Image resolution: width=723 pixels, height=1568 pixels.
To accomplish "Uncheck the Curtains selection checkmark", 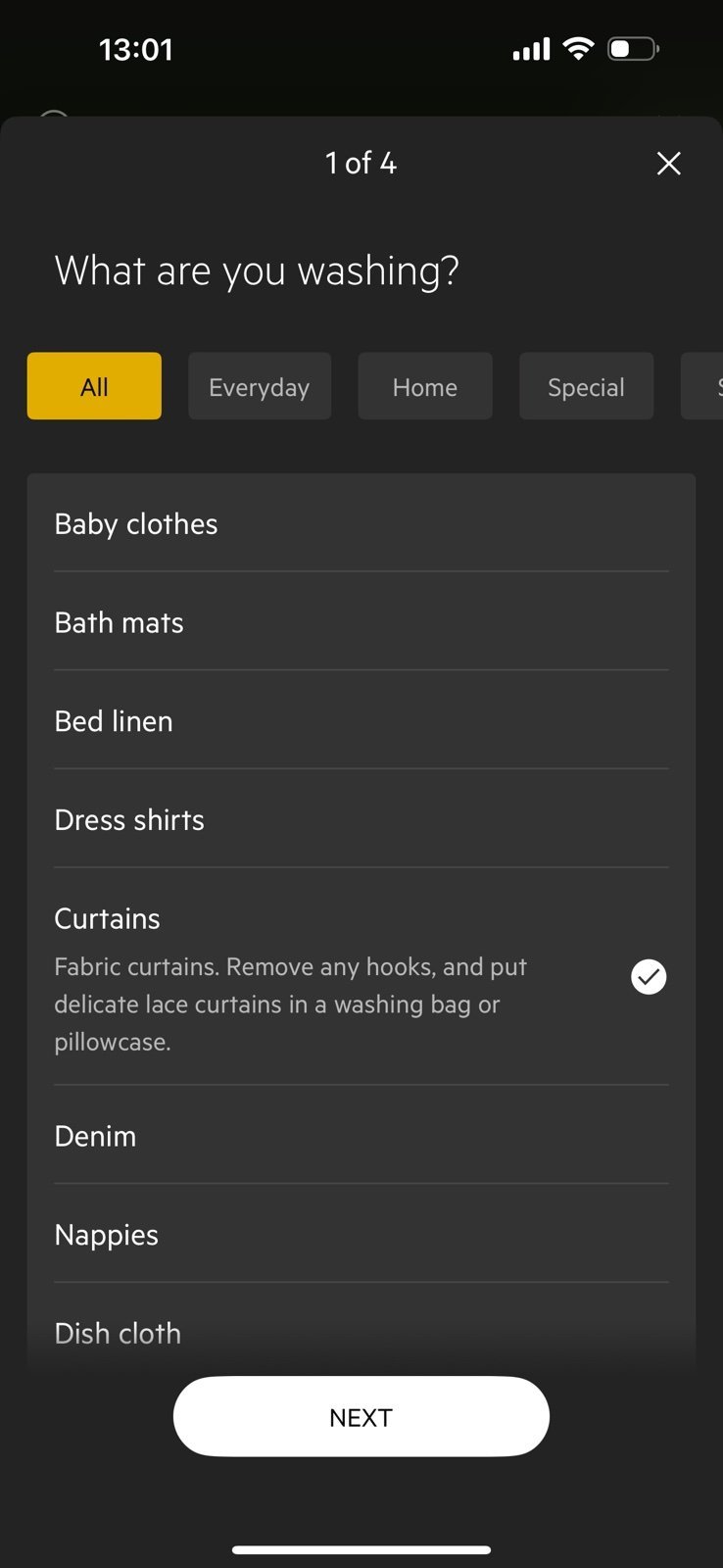I will click(649, 977).
